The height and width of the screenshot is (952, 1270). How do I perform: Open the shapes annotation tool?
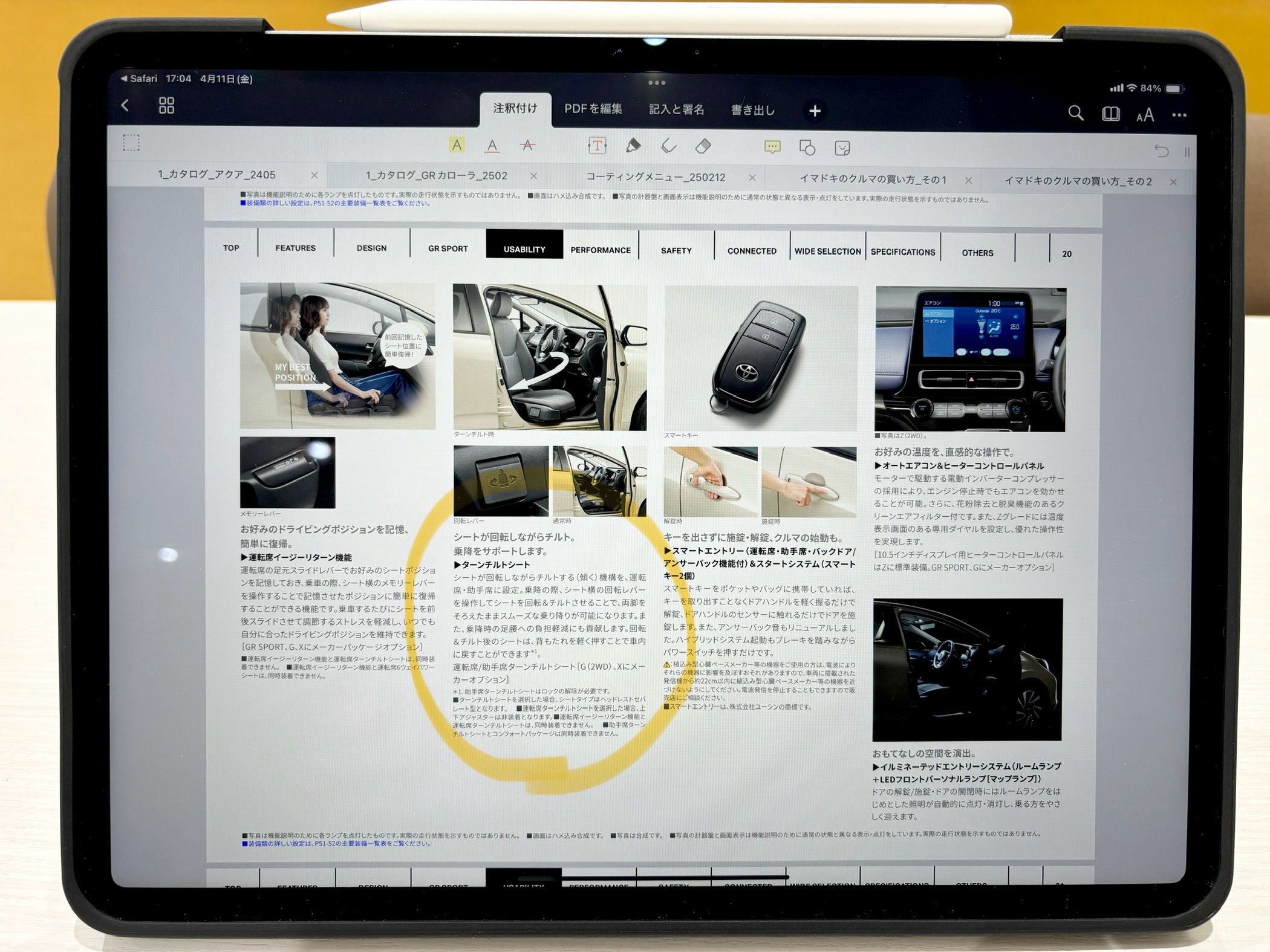pyautogui.click(x=807, y=147)
